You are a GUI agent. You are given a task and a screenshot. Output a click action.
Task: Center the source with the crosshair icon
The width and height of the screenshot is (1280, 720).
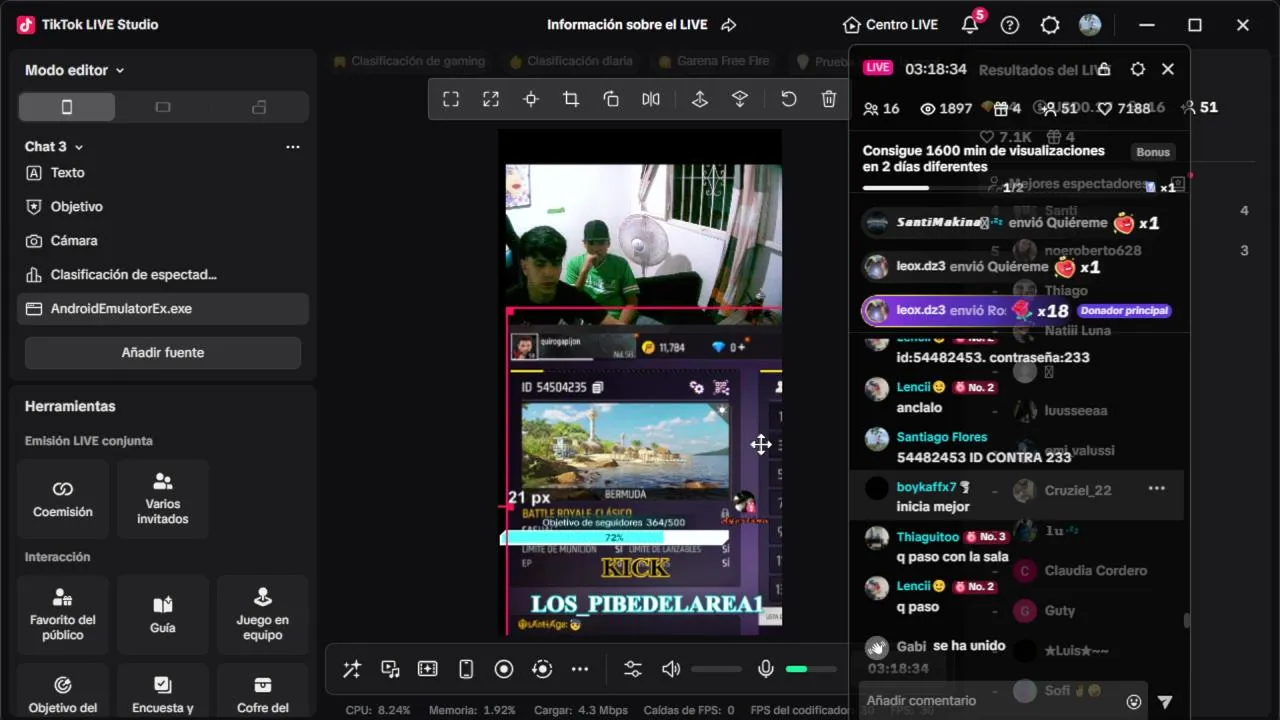point(531,99)
